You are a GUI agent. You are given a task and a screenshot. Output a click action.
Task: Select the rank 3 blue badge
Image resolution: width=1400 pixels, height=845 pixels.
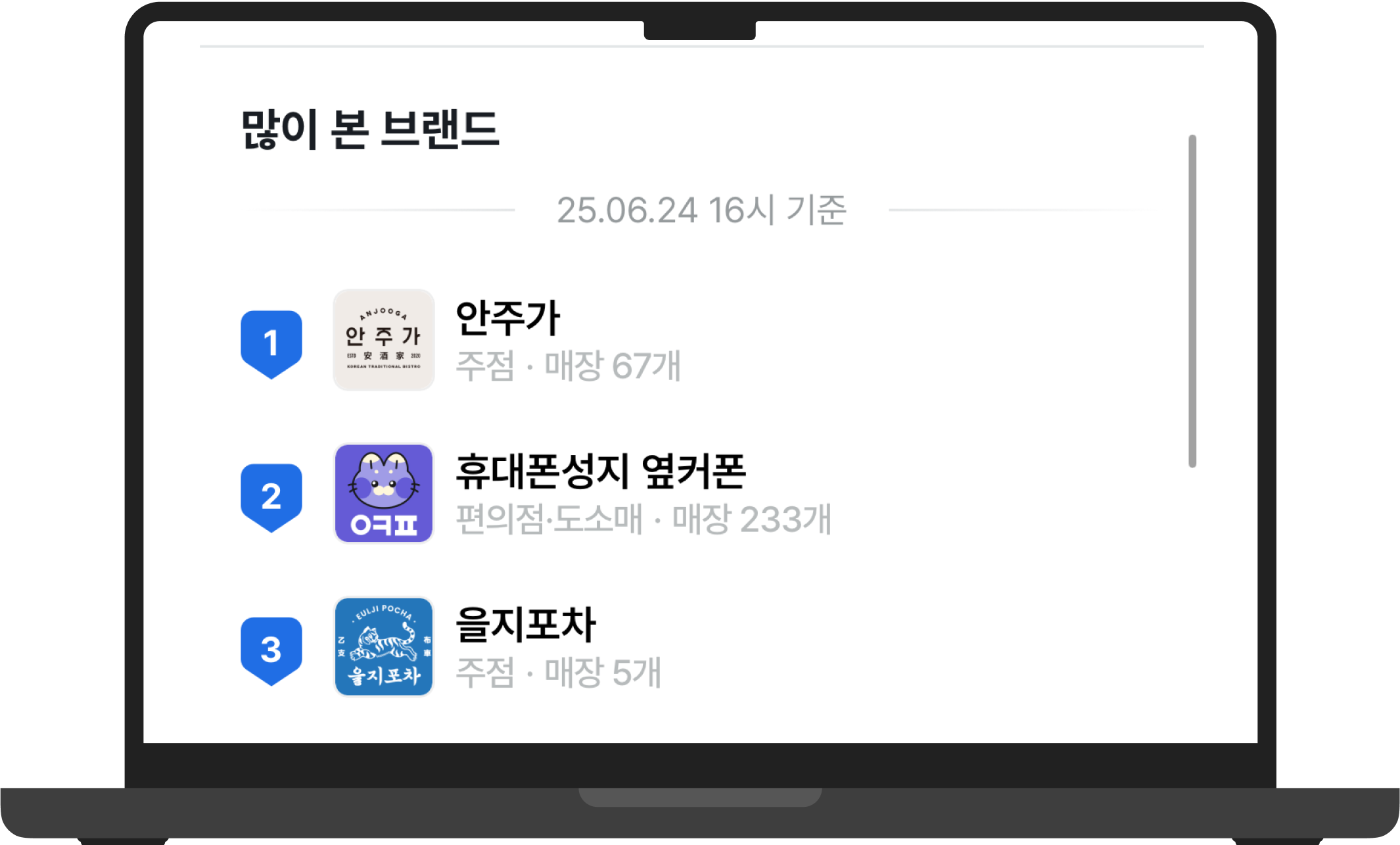coord(271,651)
